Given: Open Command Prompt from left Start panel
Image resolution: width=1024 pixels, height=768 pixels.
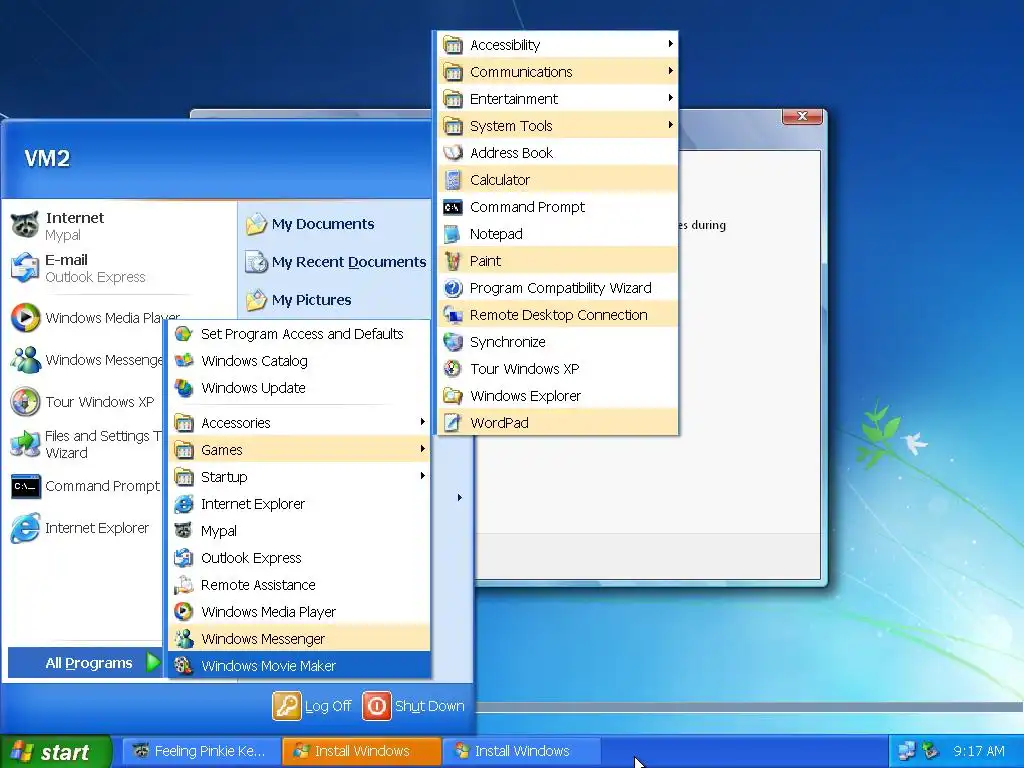Looking at the screenshot, I should tap(85, 486).
